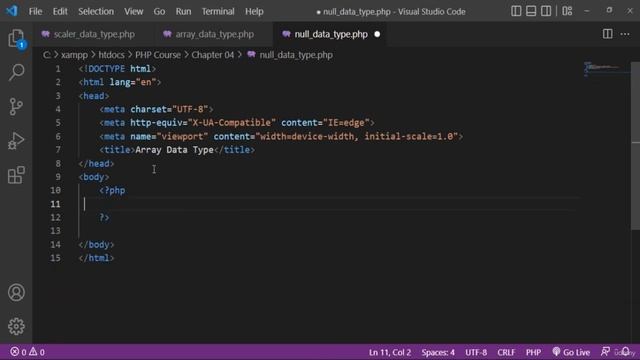
Task: Open the Terminal menu
Action: point(218,11)
